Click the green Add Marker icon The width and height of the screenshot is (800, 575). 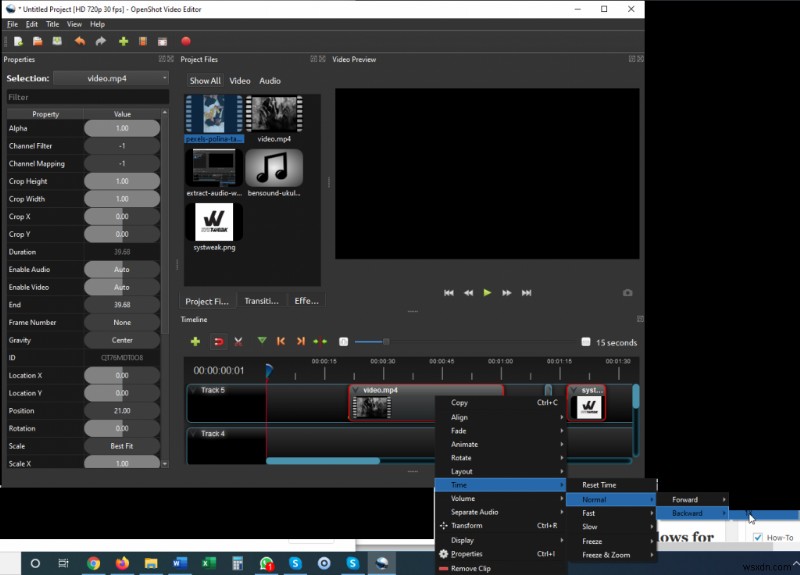pyautogui.click(x=262, y=341)
